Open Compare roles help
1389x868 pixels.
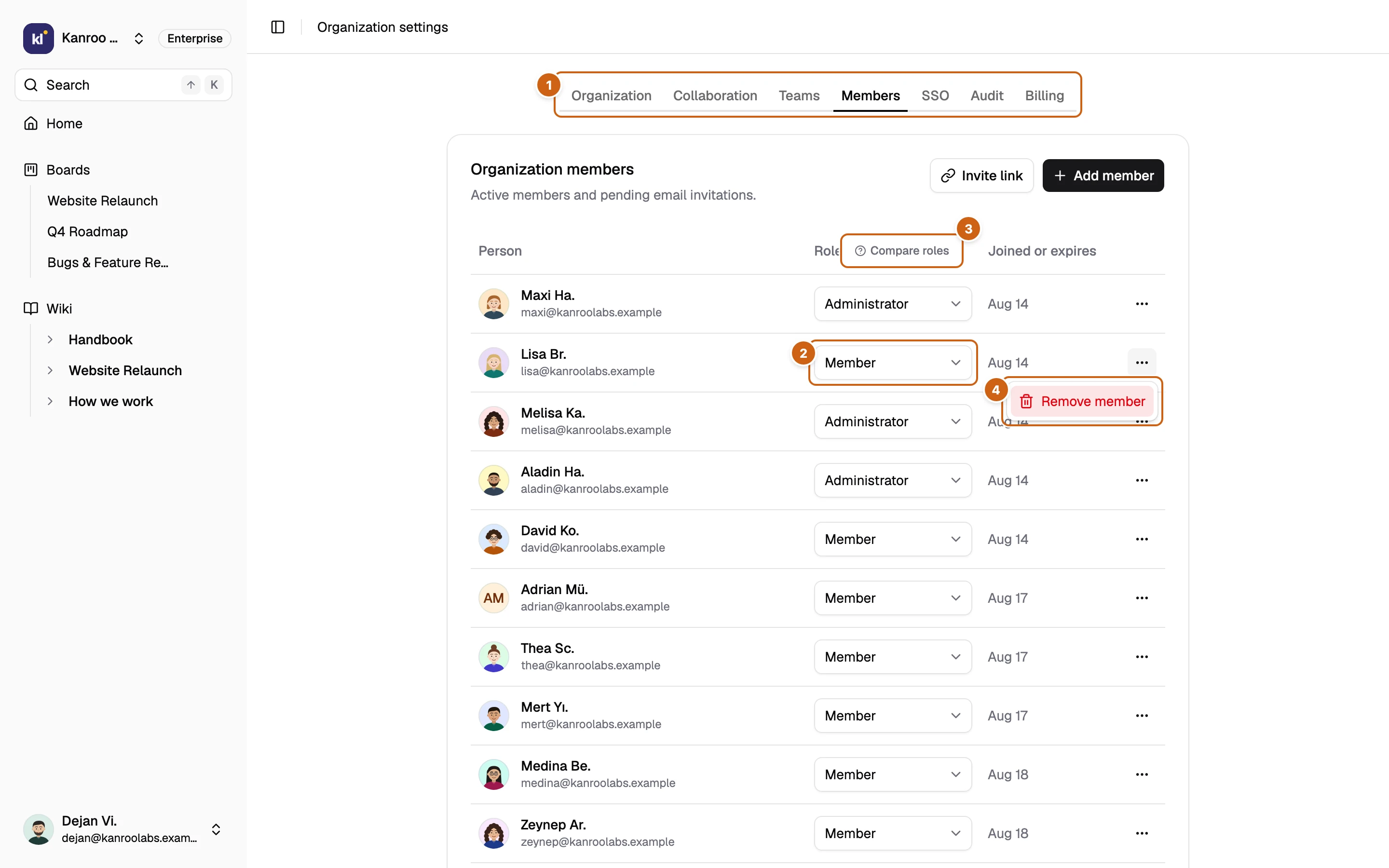[x=902, y=251]
